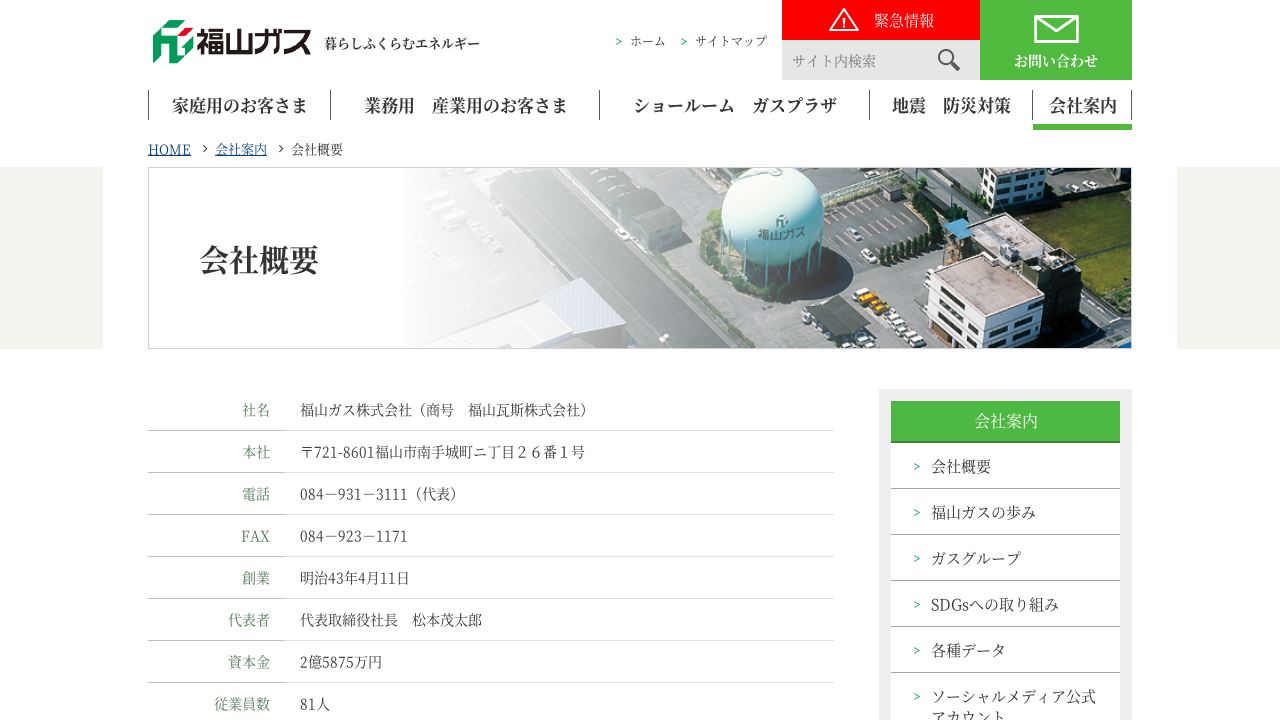Click 会社案内 breadcrumb link
1280x720 pixels.
[241, 149]
